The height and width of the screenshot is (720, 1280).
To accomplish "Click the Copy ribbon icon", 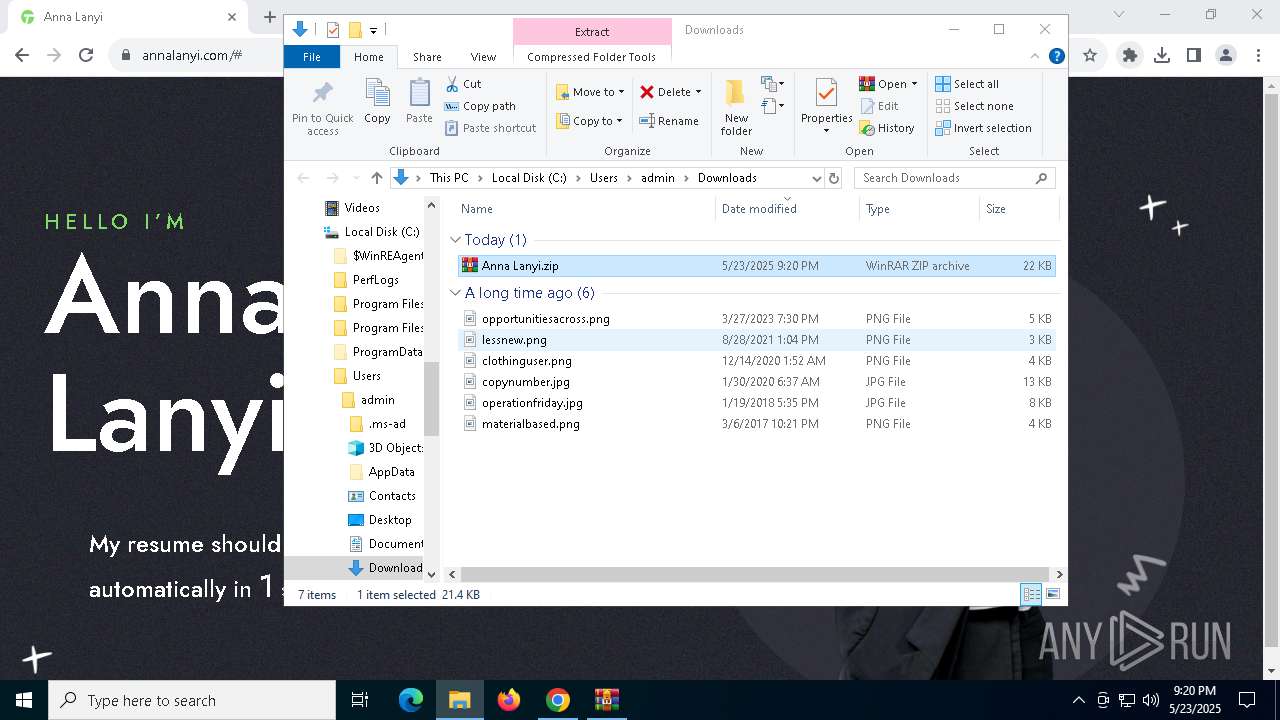I will coord(377,102).
